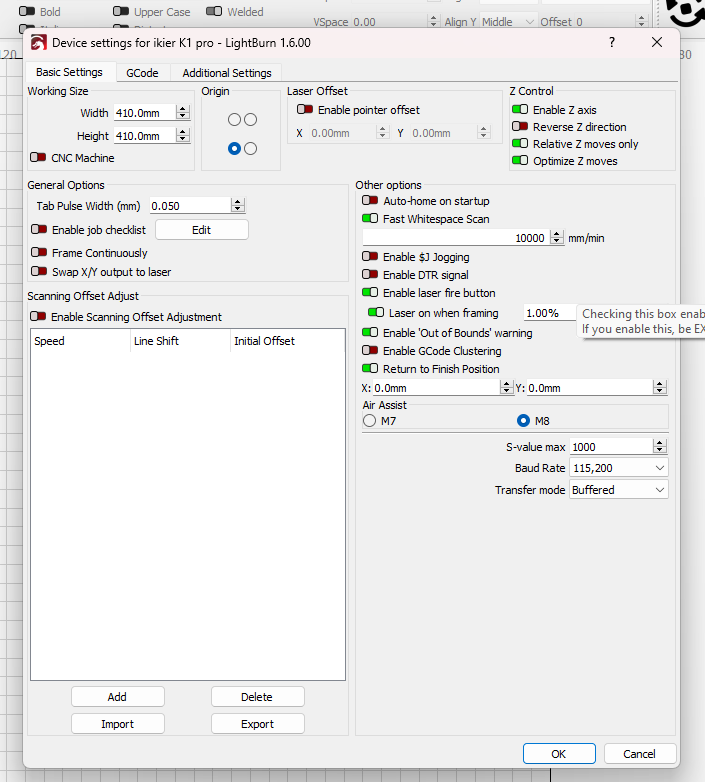Click the Finish Position Y stepper
Viewport: 705px width, 782px height.
[660, 388]
